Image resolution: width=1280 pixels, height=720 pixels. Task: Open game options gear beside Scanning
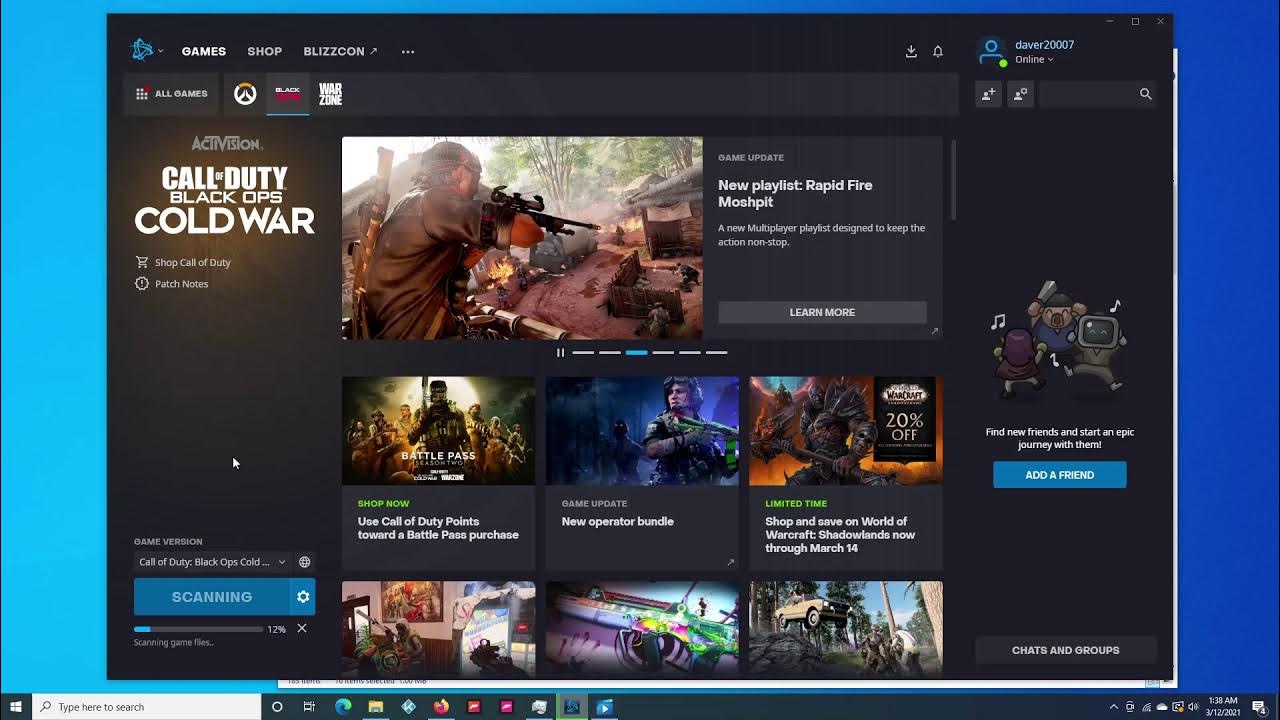tap(303, 597)
